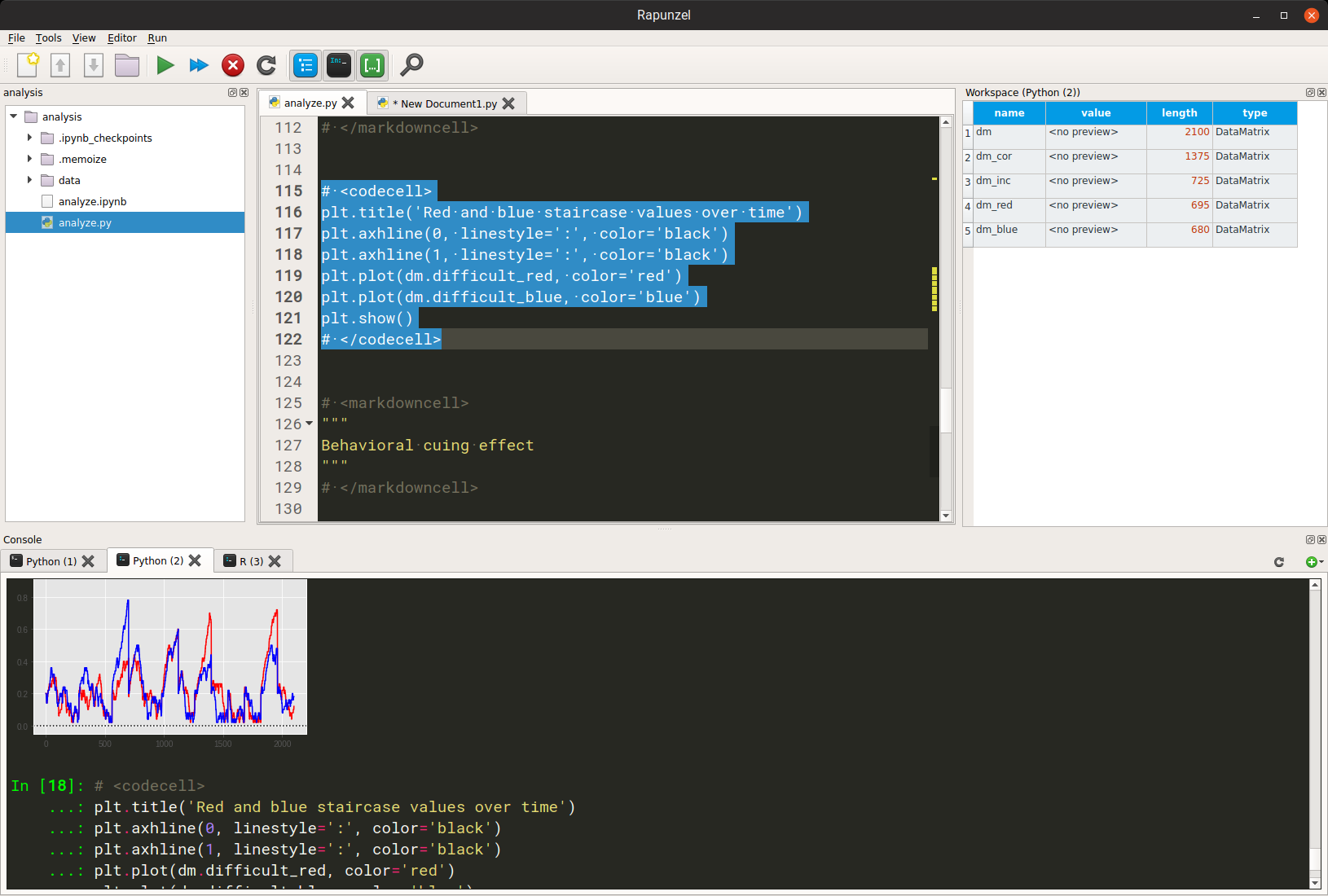Viewport: 1328px width, 896px height.
Task: Run selection with the blue fast-forward icon
Action: point(199,65)
